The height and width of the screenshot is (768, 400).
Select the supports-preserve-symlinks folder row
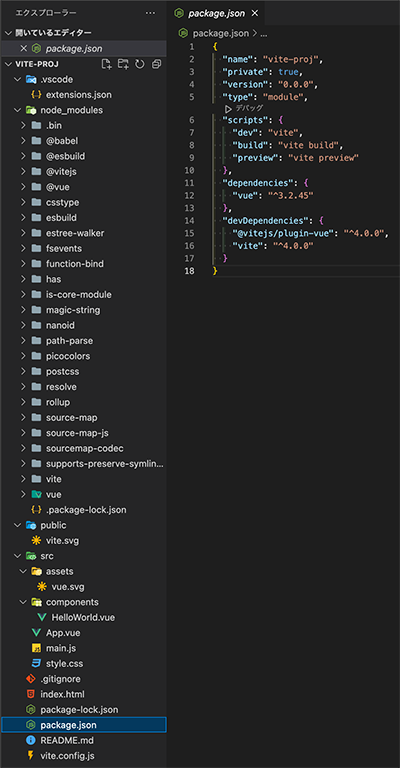click(83, 463)
